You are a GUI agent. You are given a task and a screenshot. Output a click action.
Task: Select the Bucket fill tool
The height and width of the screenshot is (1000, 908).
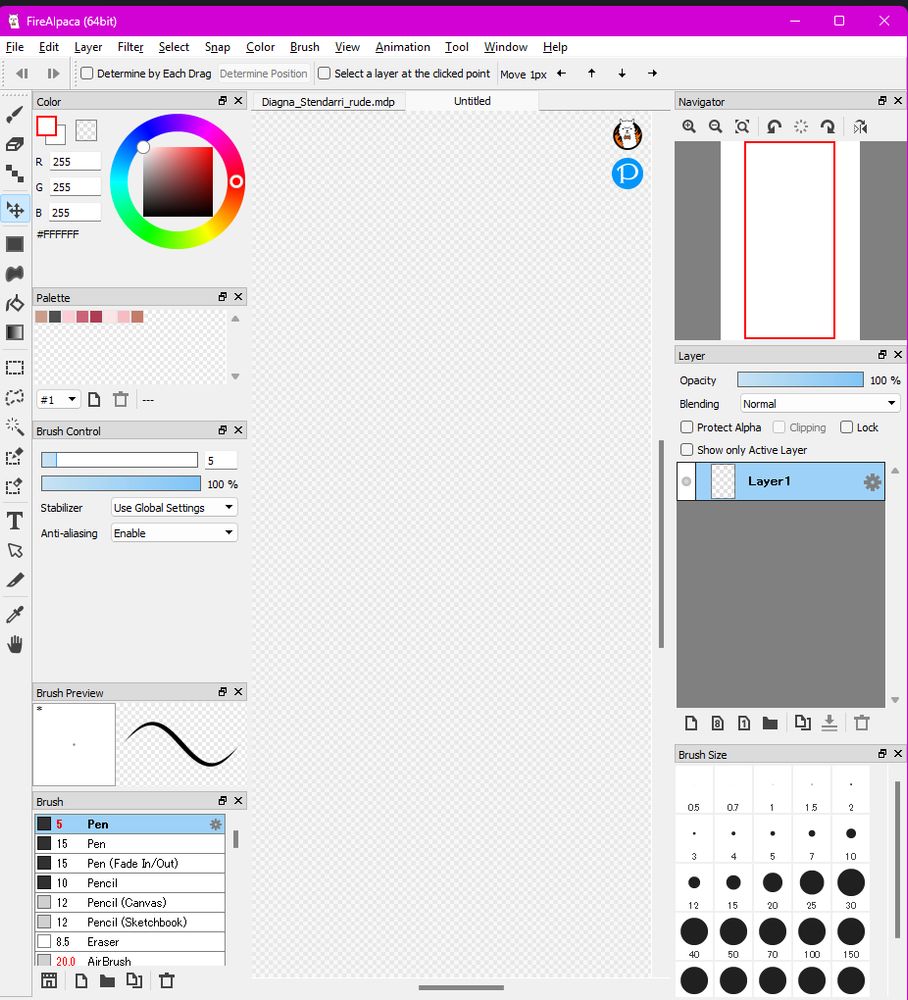pos(15,304)
